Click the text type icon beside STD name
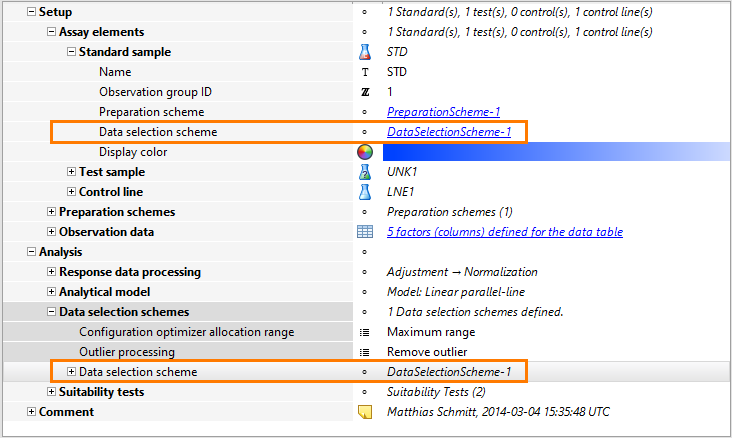The width and height of the screenshot is (732, 438). 365,72
